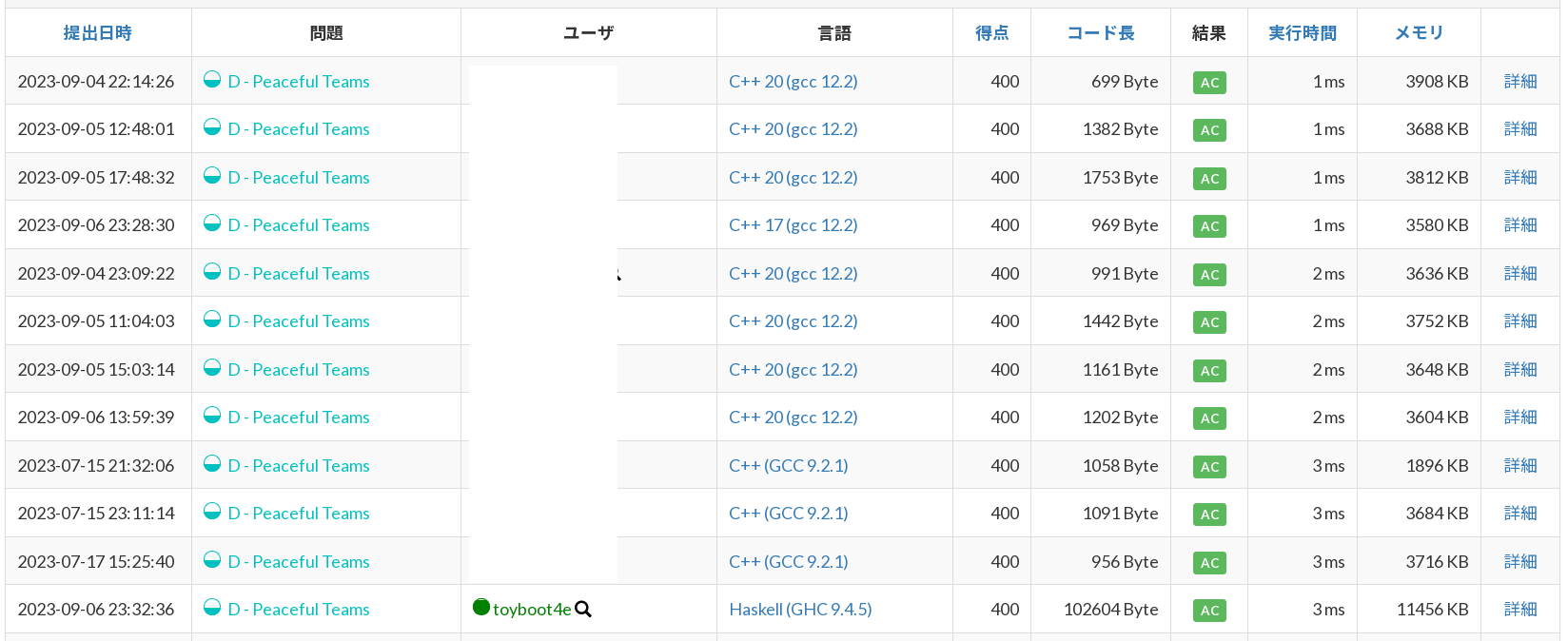This screenshot has width=1568, height=641.
Task: Open 詳細 for the 2023-09-05 17:48:32 submission
Action: click(1520, 178)
